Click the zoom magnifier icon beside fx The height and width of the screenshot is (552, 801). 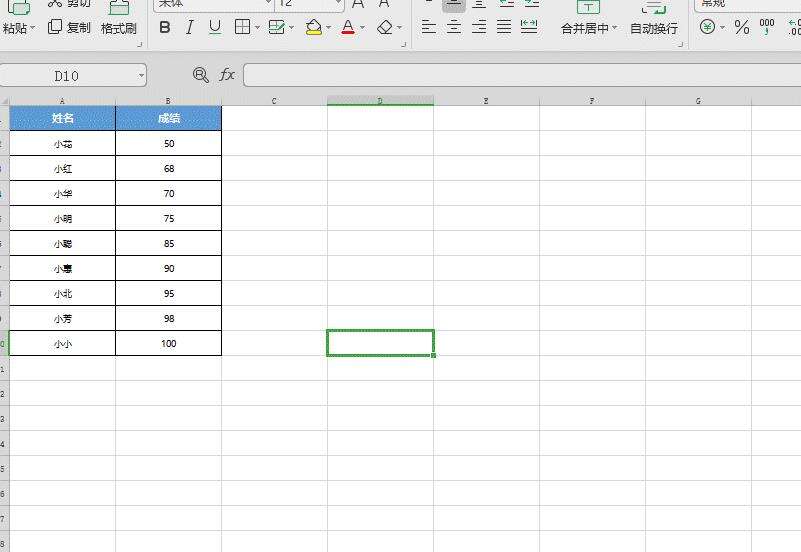[201, 76]
